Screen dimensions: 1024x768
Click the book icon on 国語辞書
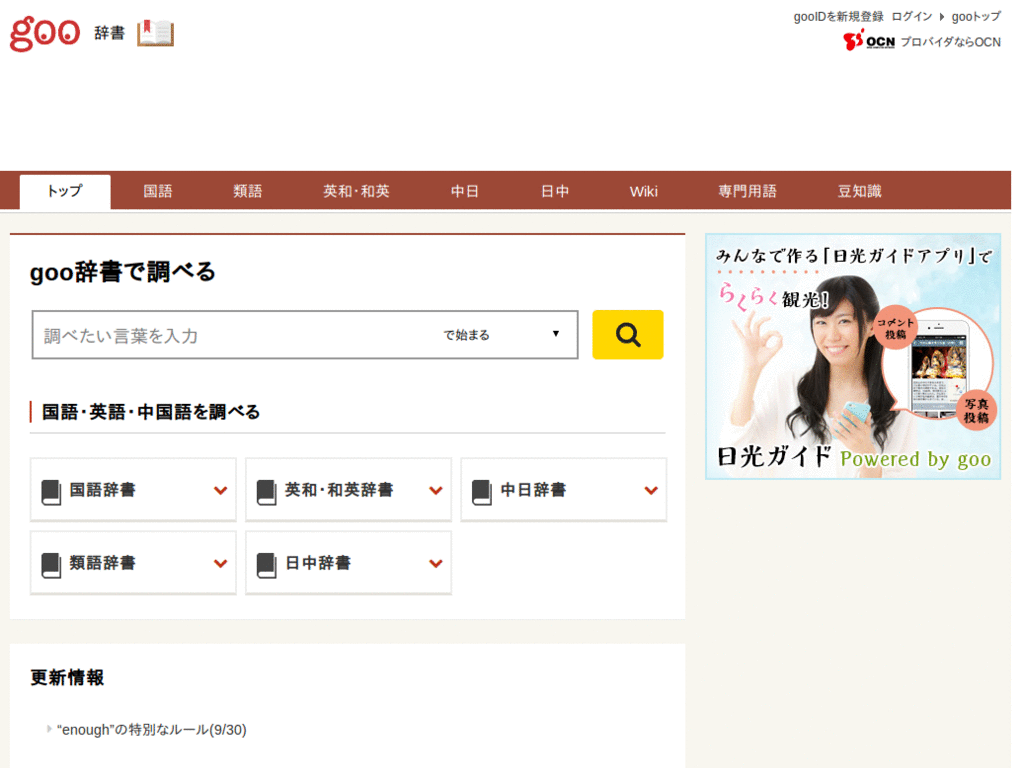tap(49, 489)
